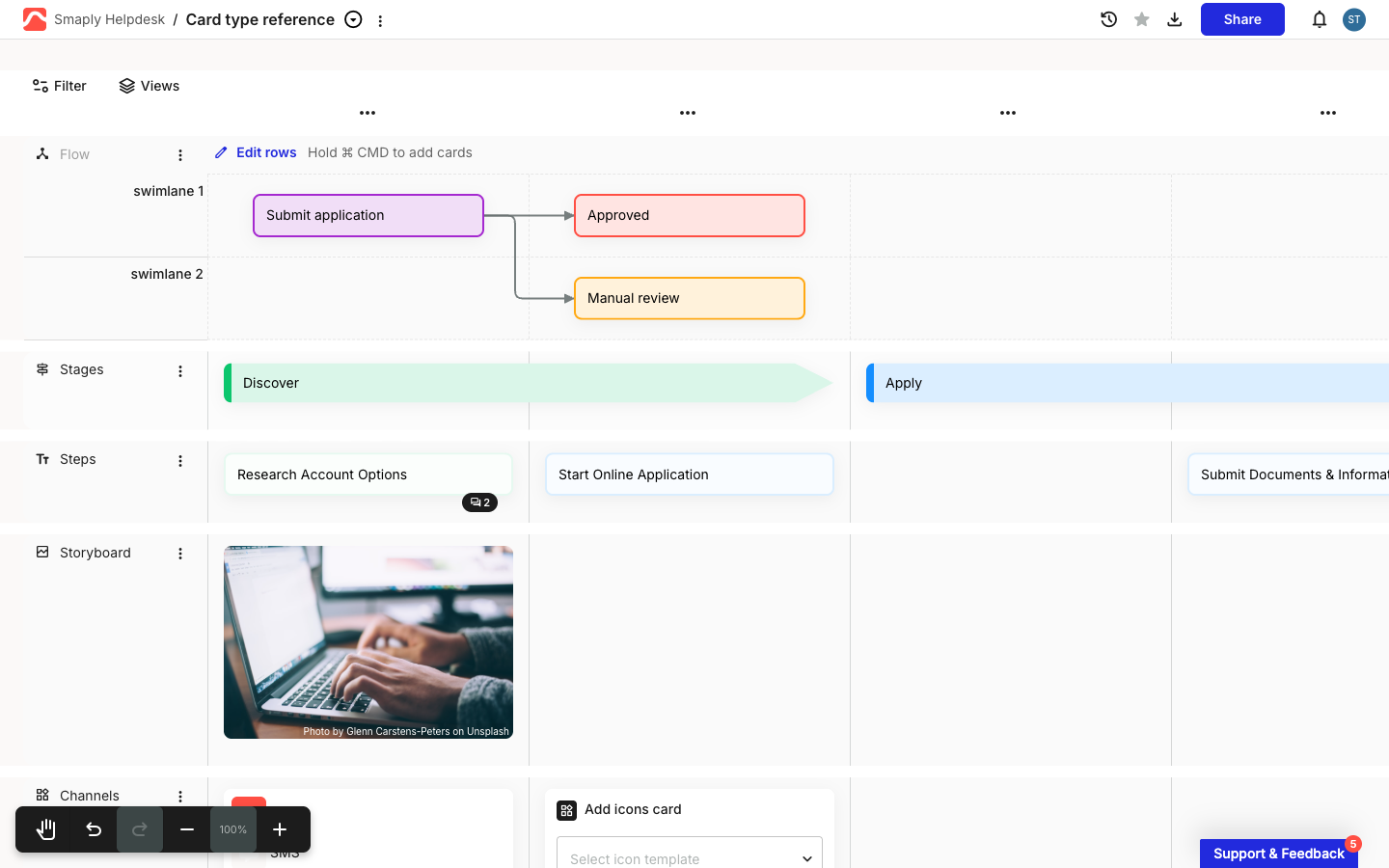The height and width of the screenshot is (868, 1389).
Task: Open the Select icon template dropdown
Action: [690, 856]
